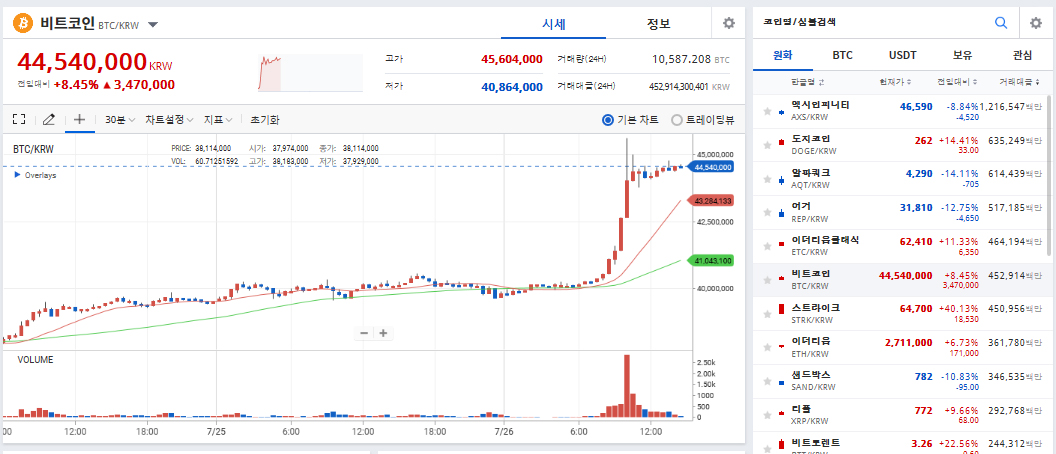This screenshot has height=454, width=1056.
Task: Zoom out chart with minus button
Action: tap(364, 333)
